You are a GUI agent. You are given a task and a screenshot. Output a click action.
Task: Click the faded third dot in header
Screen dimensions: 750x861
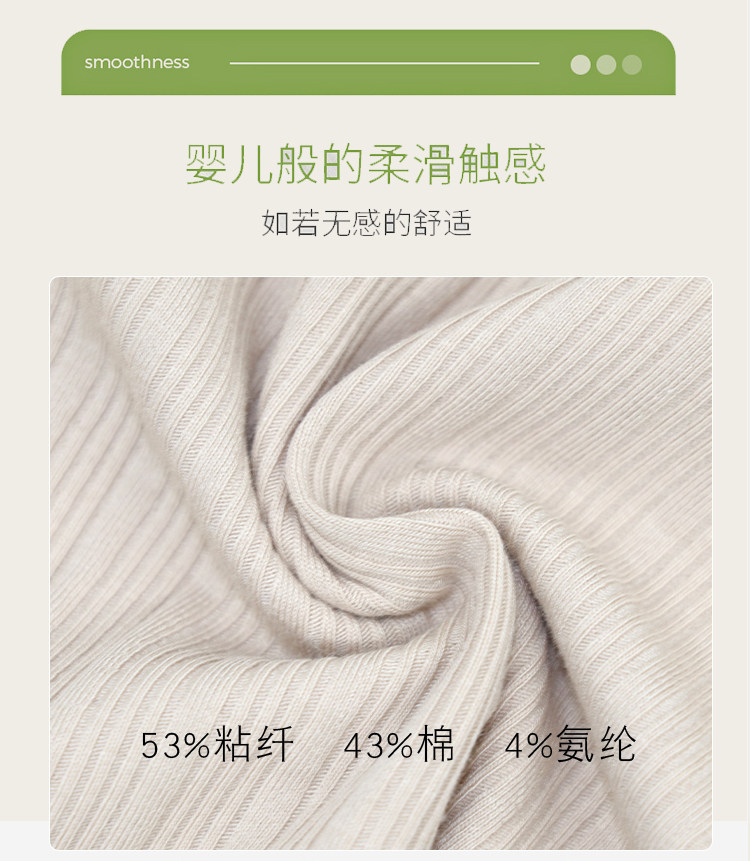[632, 65]
